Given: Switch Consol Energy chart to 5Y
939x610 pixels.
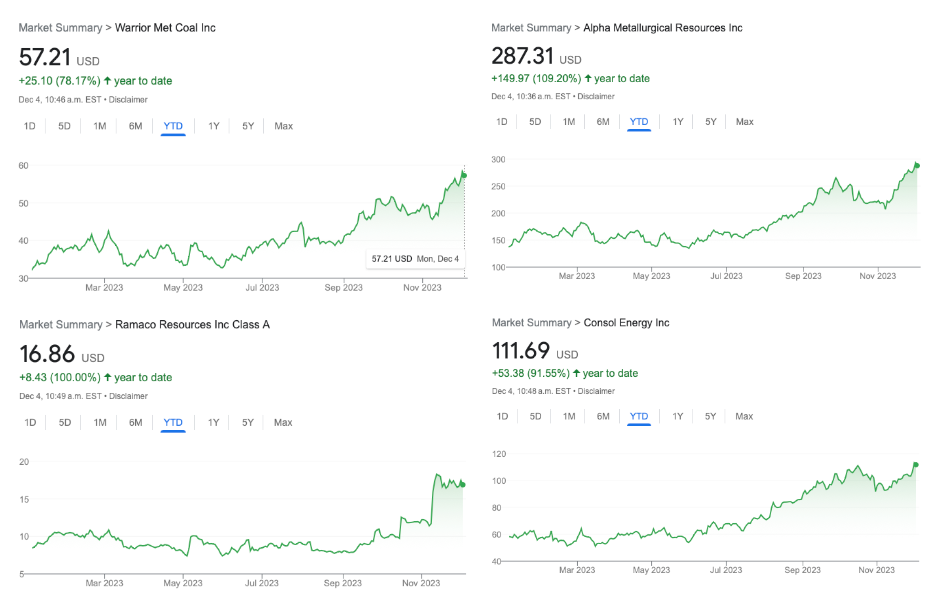Looking at the screenshot, I should pos(710,416).
